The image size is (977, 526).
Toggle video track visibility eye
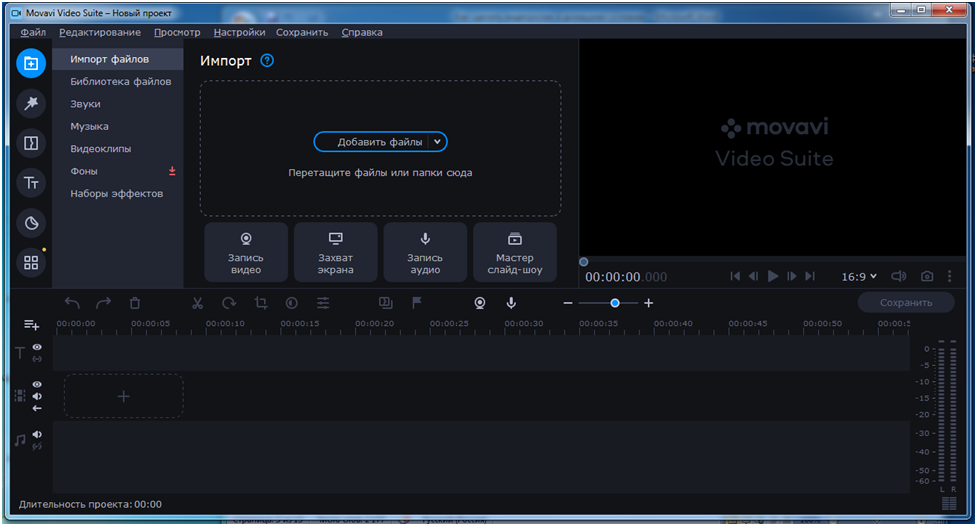(x=37, y=385)
